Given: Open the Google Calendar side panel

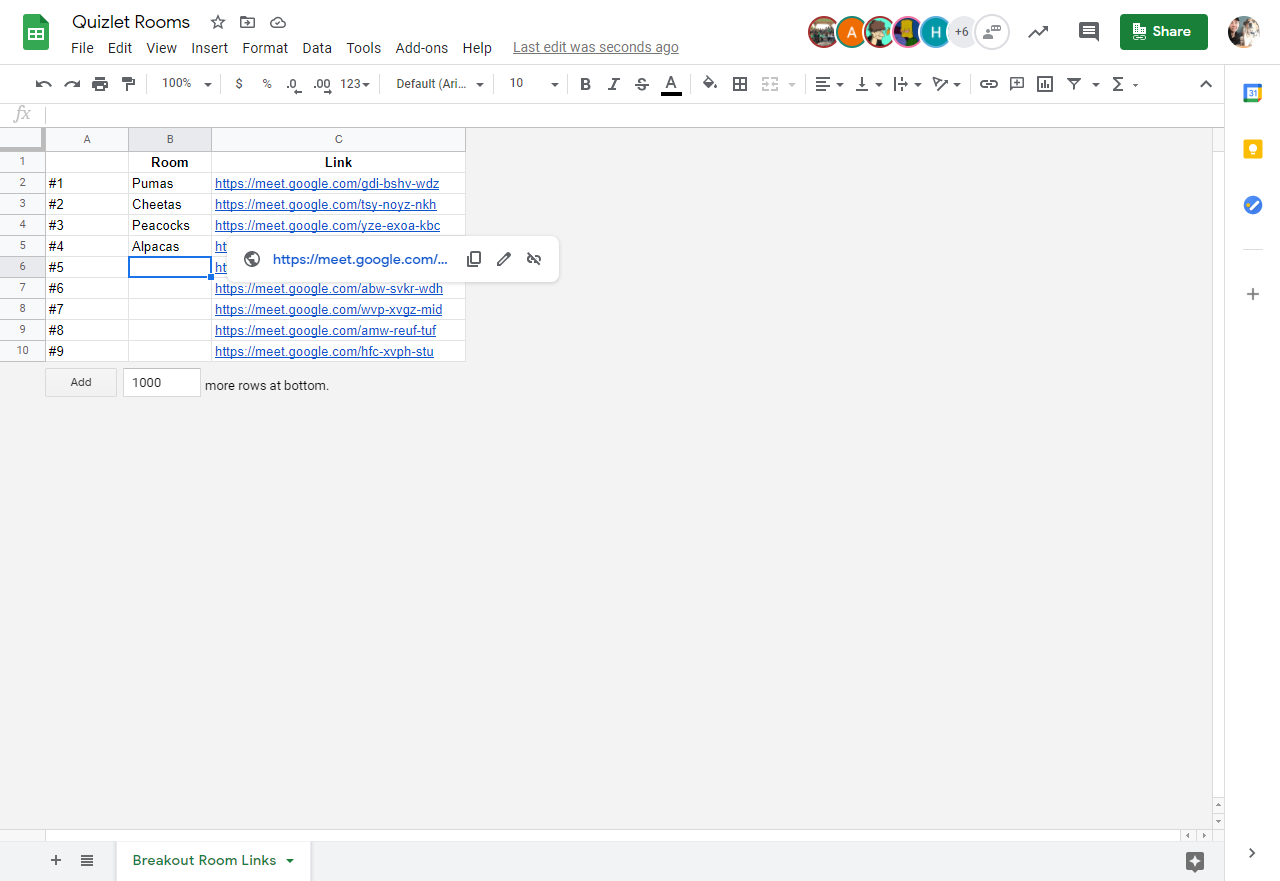Looking at the screenshot, I should click(x=1252, y=93).
